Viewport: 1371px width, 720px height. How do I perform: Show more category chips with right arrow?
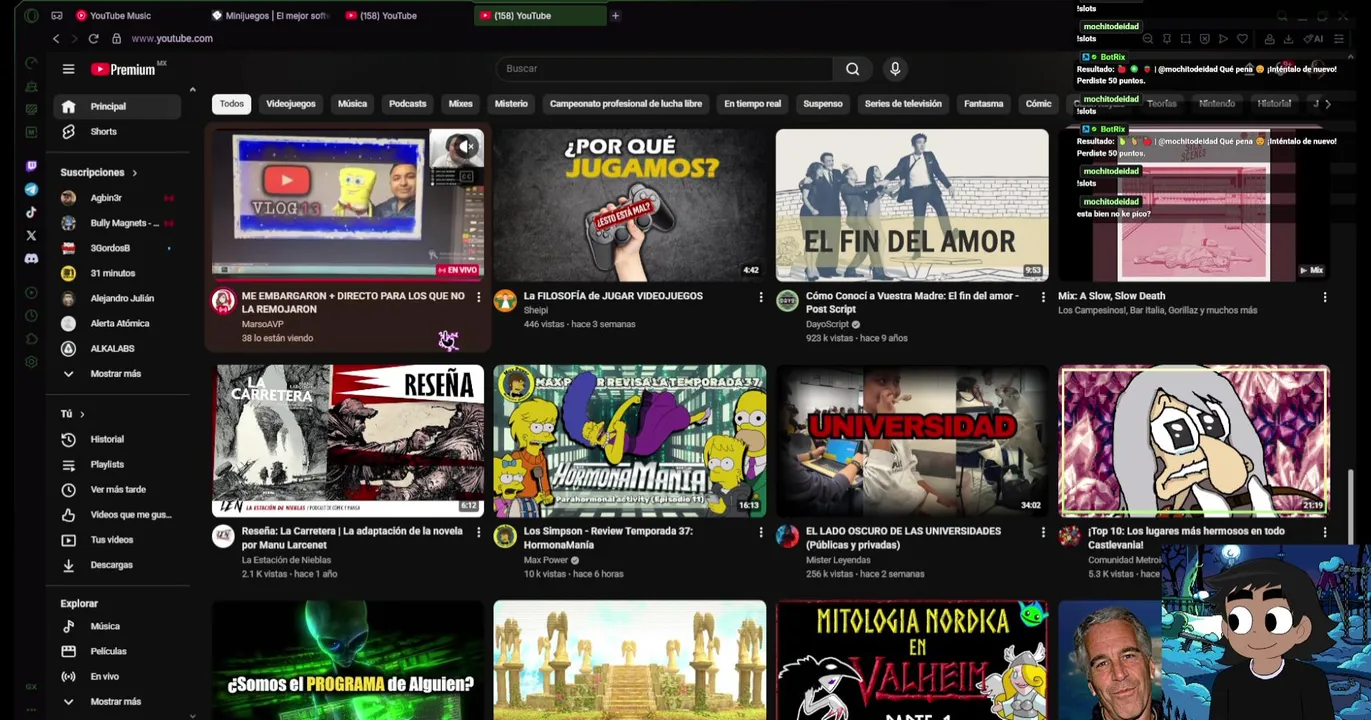click(x=1327, y=104)
